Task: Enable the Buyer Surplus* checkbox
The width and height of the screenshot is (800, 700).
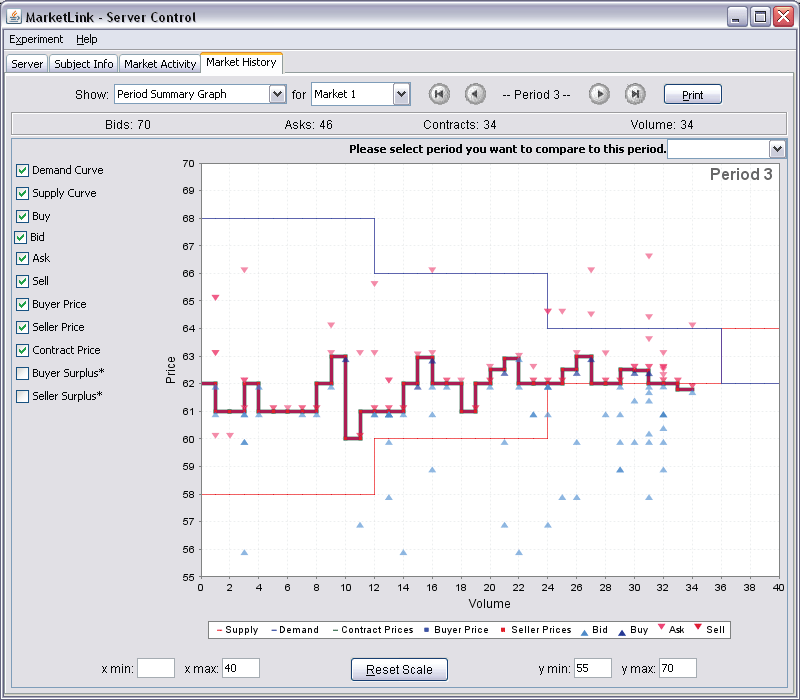Action: tap(22, 373)
